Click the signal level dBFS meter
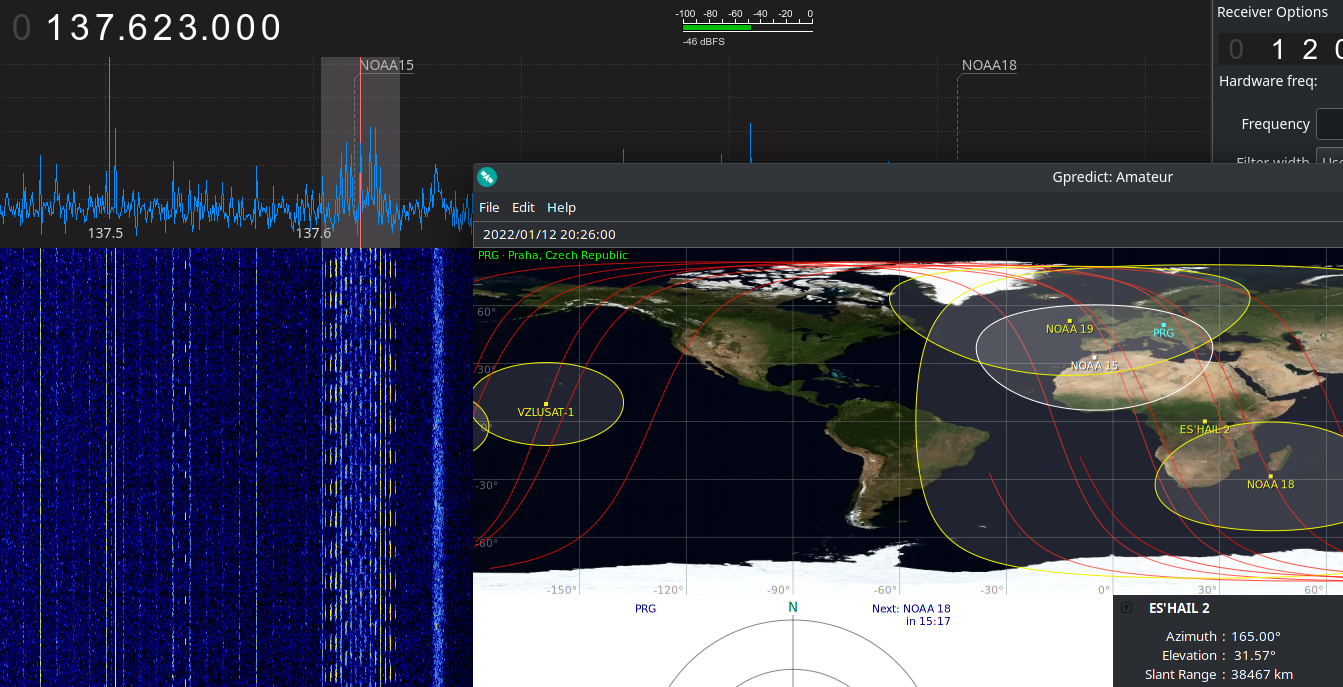The image size is (1343, 687). [745, 27]
